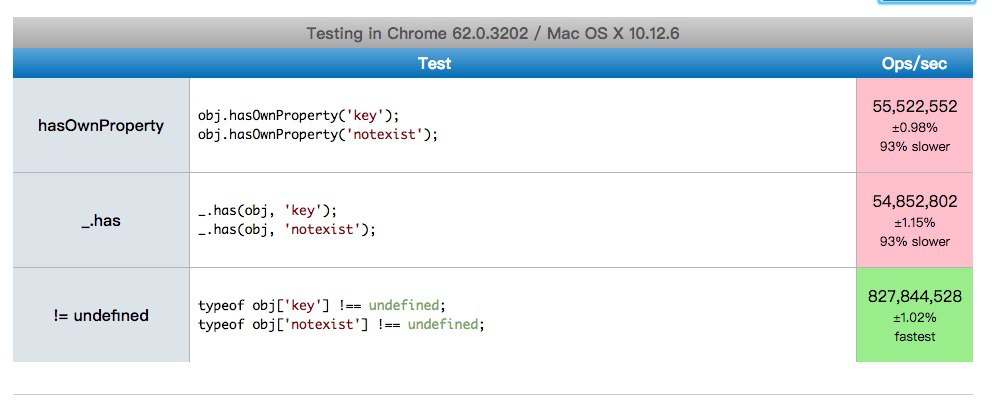
Task: Click the 'Test' column header
Action: coord(434,63)
